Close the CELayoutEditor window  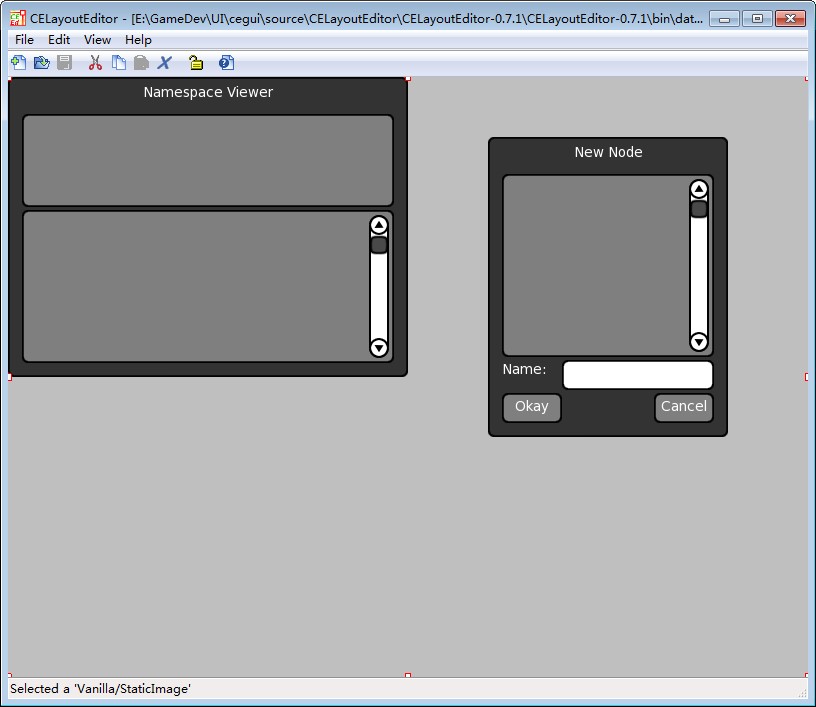790,19
